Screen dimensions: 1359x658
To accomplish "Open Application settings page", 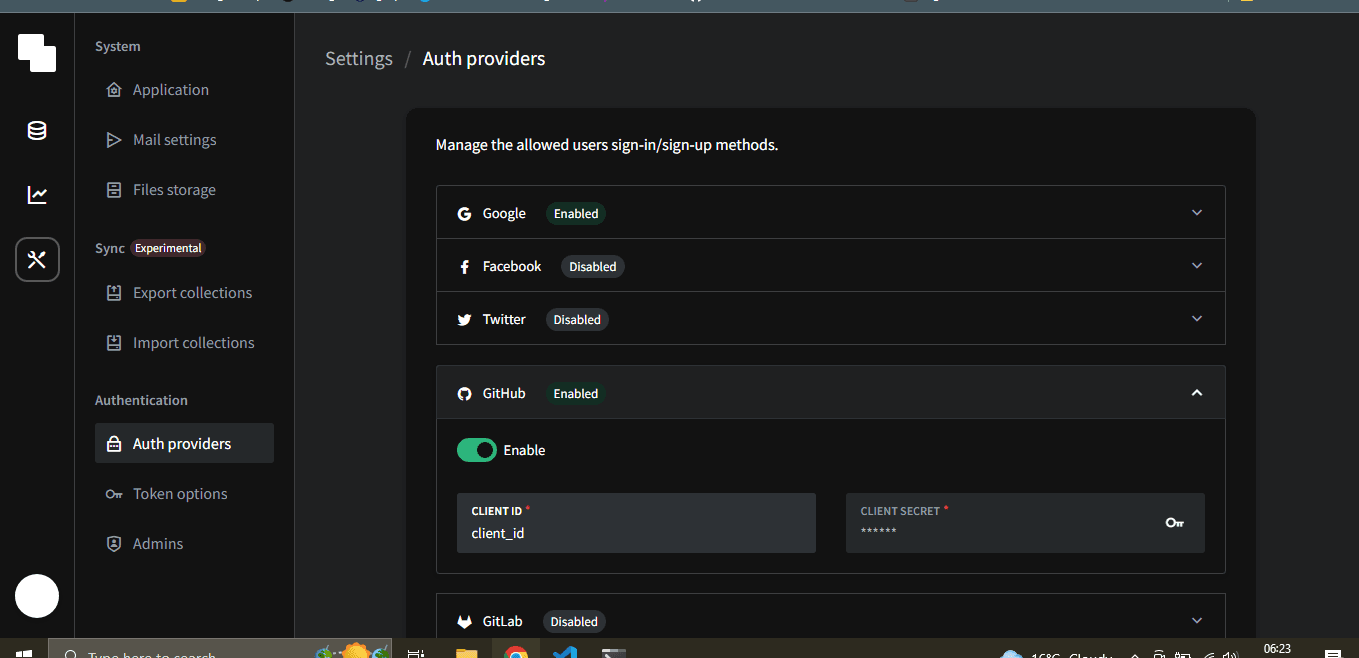I will pyautogui.click(x=184, y=90).
